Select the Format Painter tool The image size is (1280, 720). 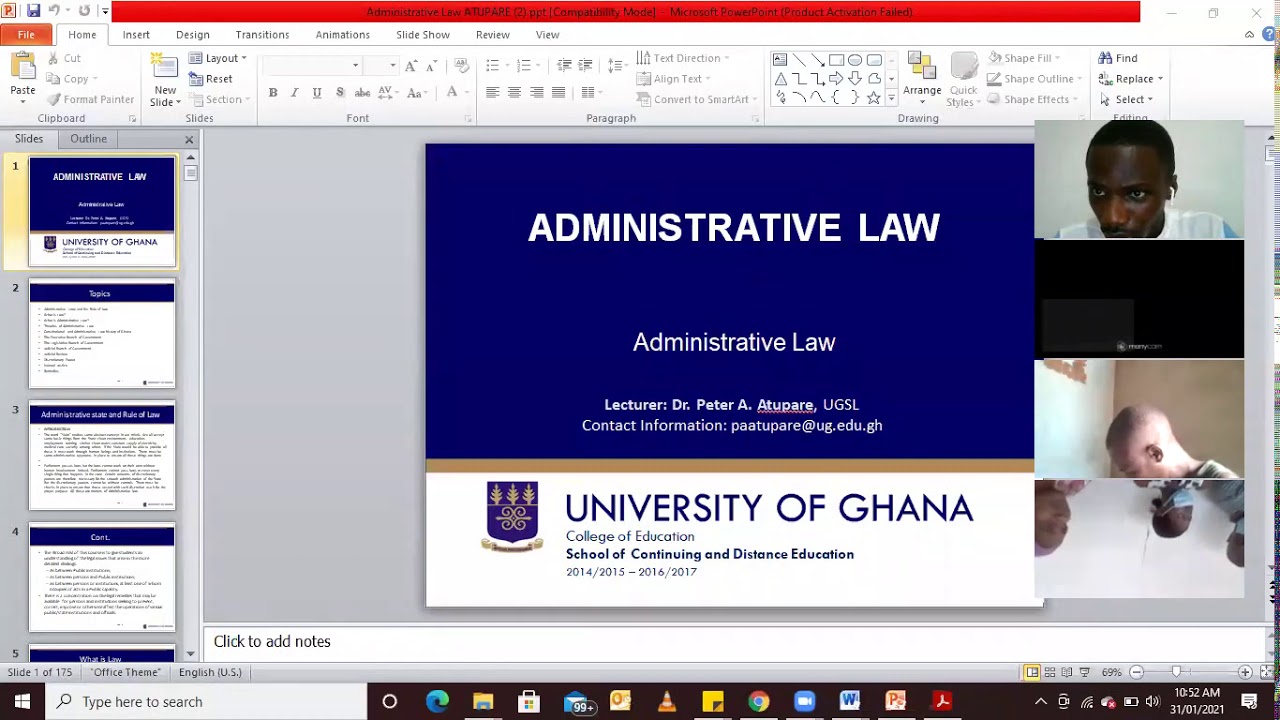pos(90,99)
